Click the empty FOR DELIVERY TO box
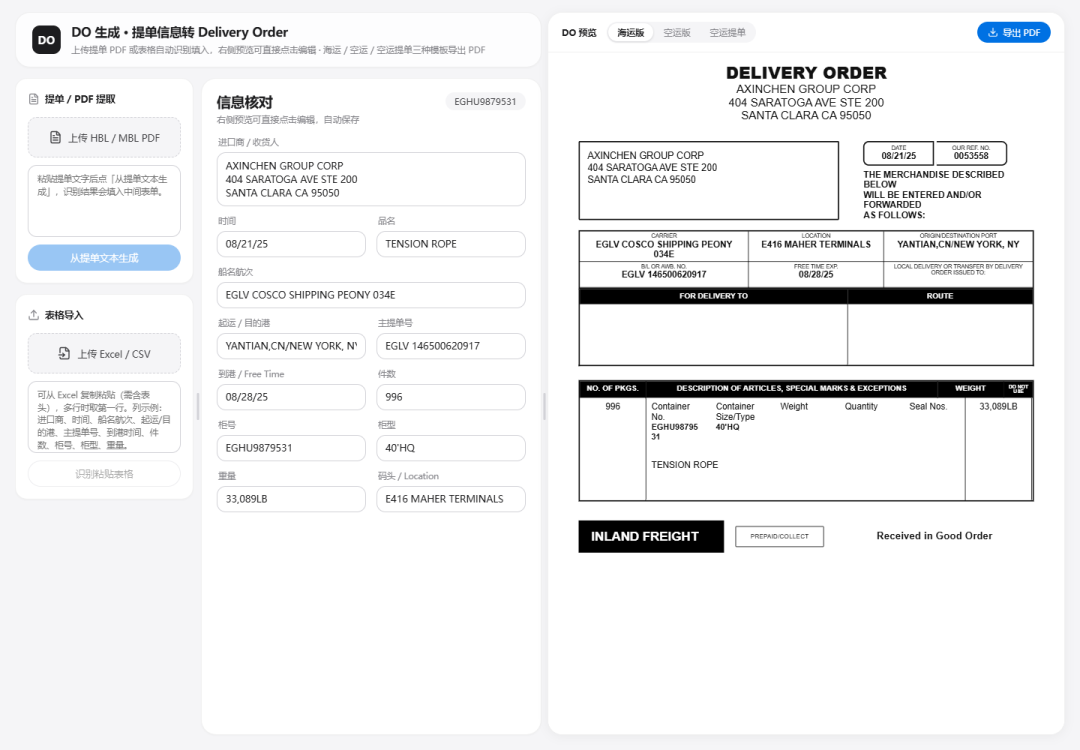The image size is (1080, 750). click(x=714, y=334)
